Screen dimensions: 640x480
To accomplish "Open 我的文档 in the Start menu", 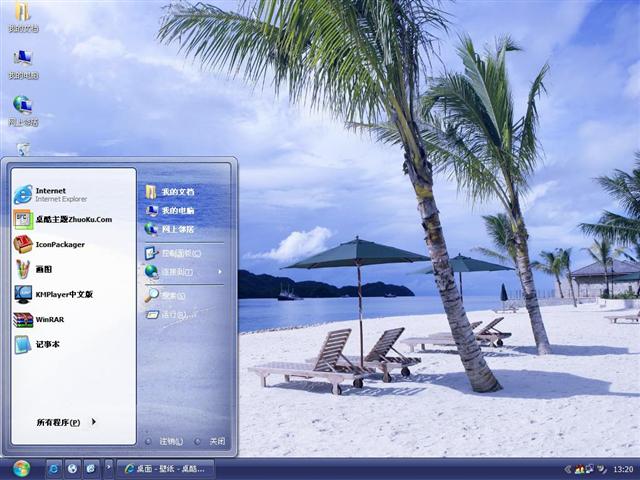I will point(176,191).
